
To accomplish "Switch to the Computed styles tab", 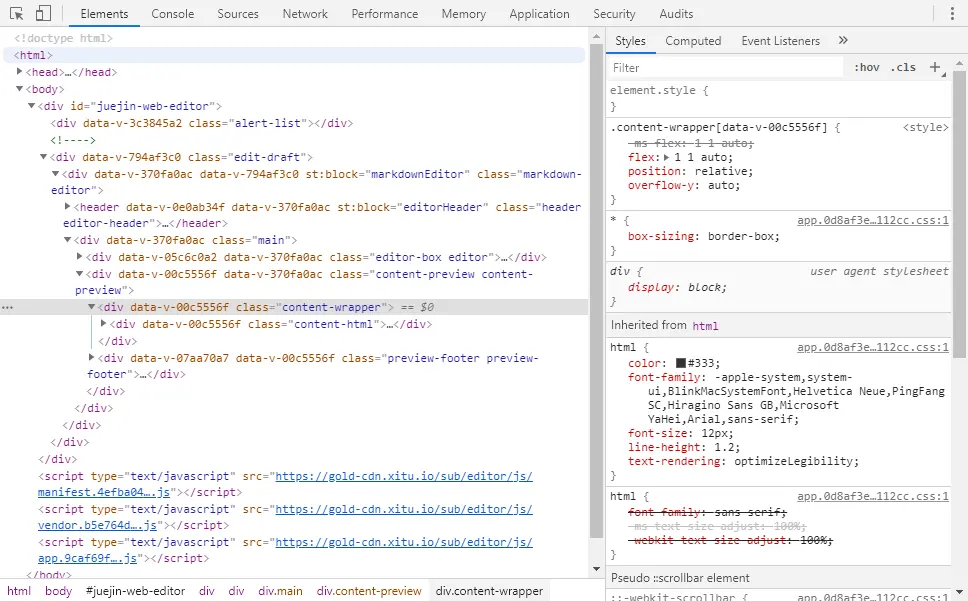I will tap(693, 41).
